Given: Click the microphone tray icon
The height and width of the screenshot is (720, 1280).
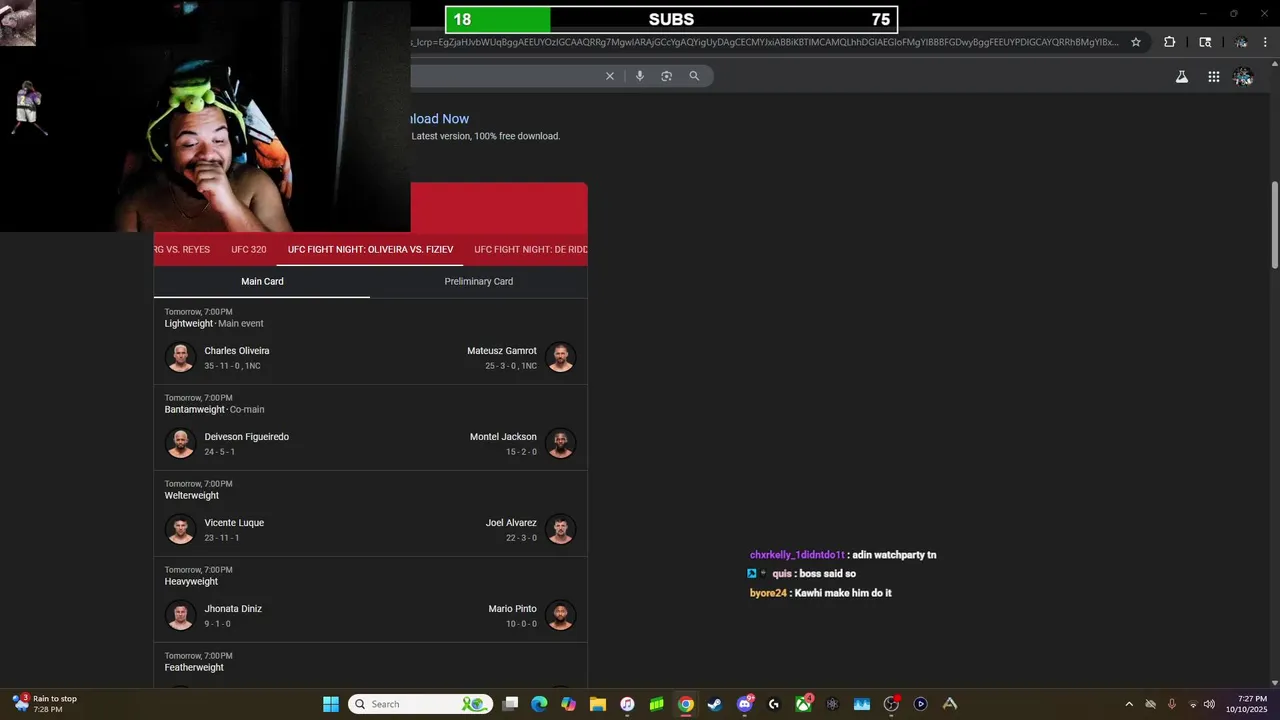Looking at the screenshot, I should point(1171,704).
